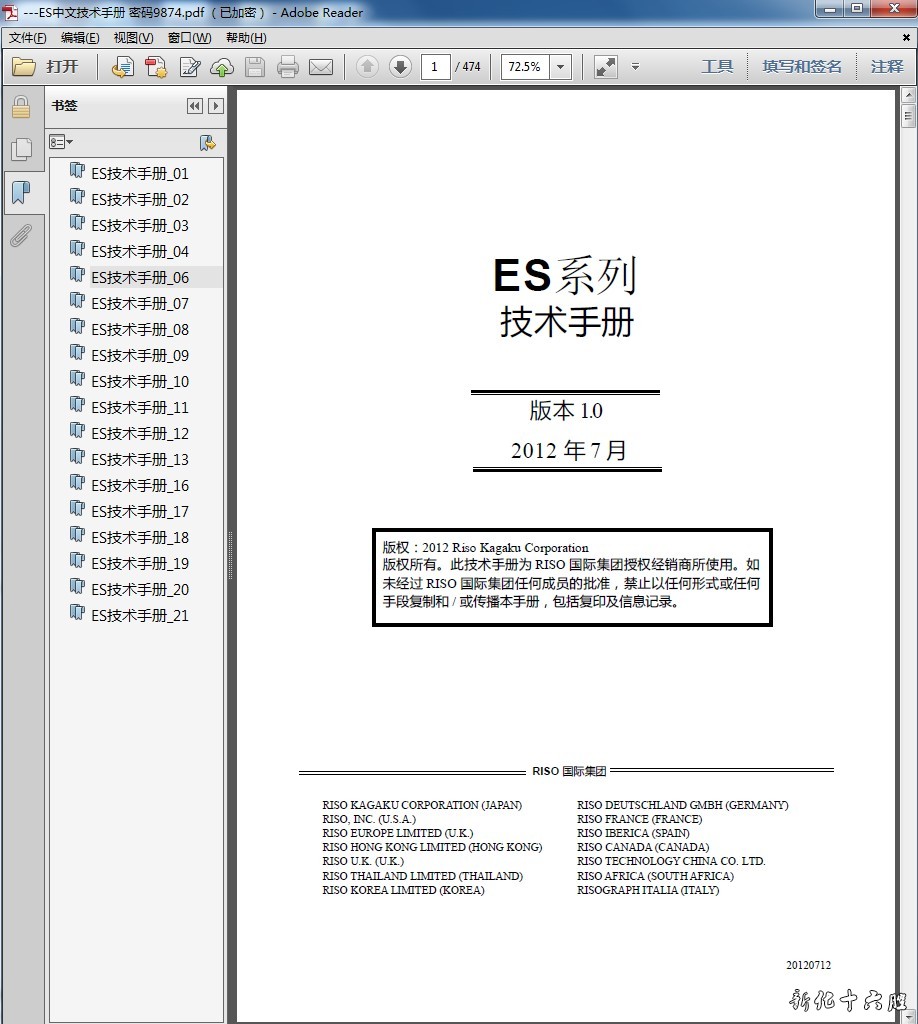Click the full-screen read mode icon

pos(606,67)
